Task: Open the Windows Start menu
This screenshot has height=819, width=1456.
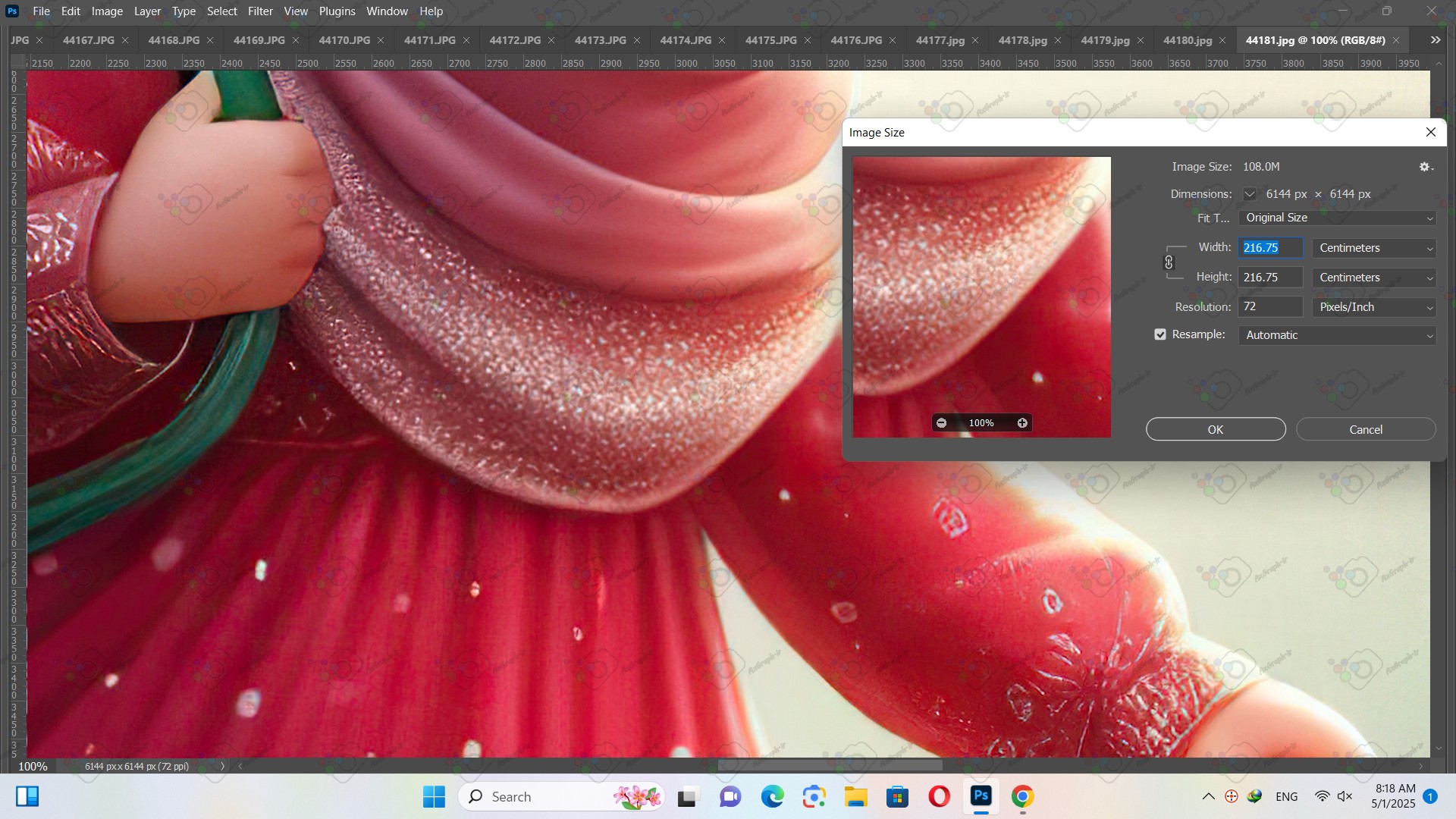Action: (x=434, y=796)
